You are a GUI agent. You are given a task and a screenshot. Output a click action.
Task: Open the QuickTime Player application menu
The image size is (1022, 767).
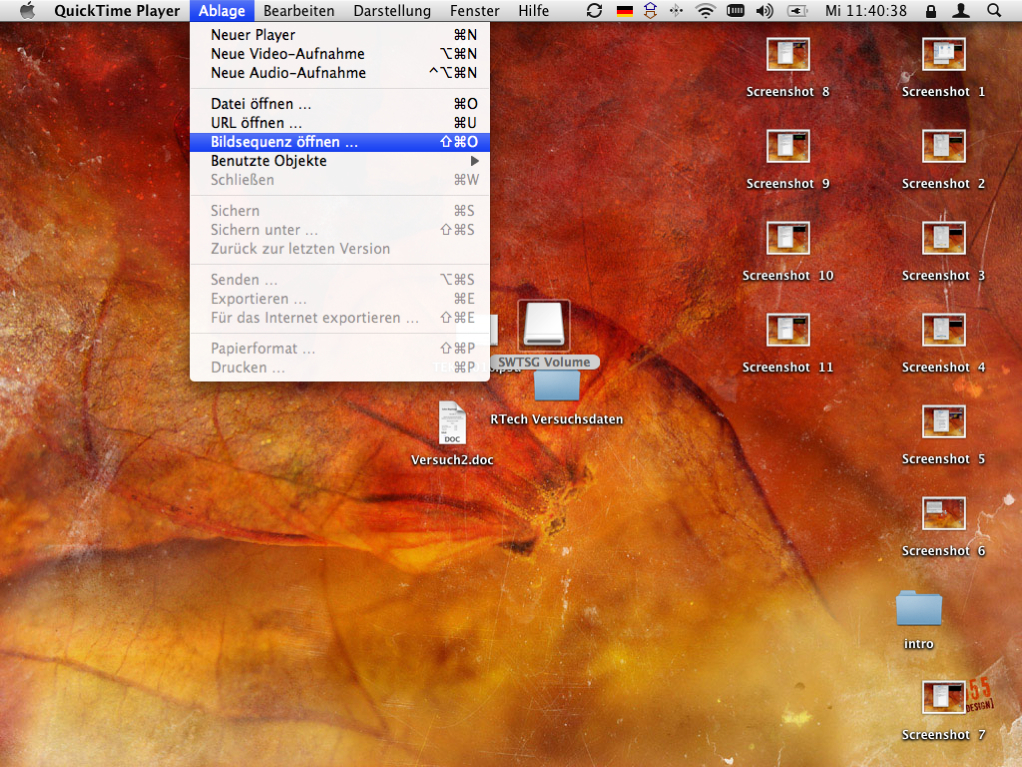point(117,10)
